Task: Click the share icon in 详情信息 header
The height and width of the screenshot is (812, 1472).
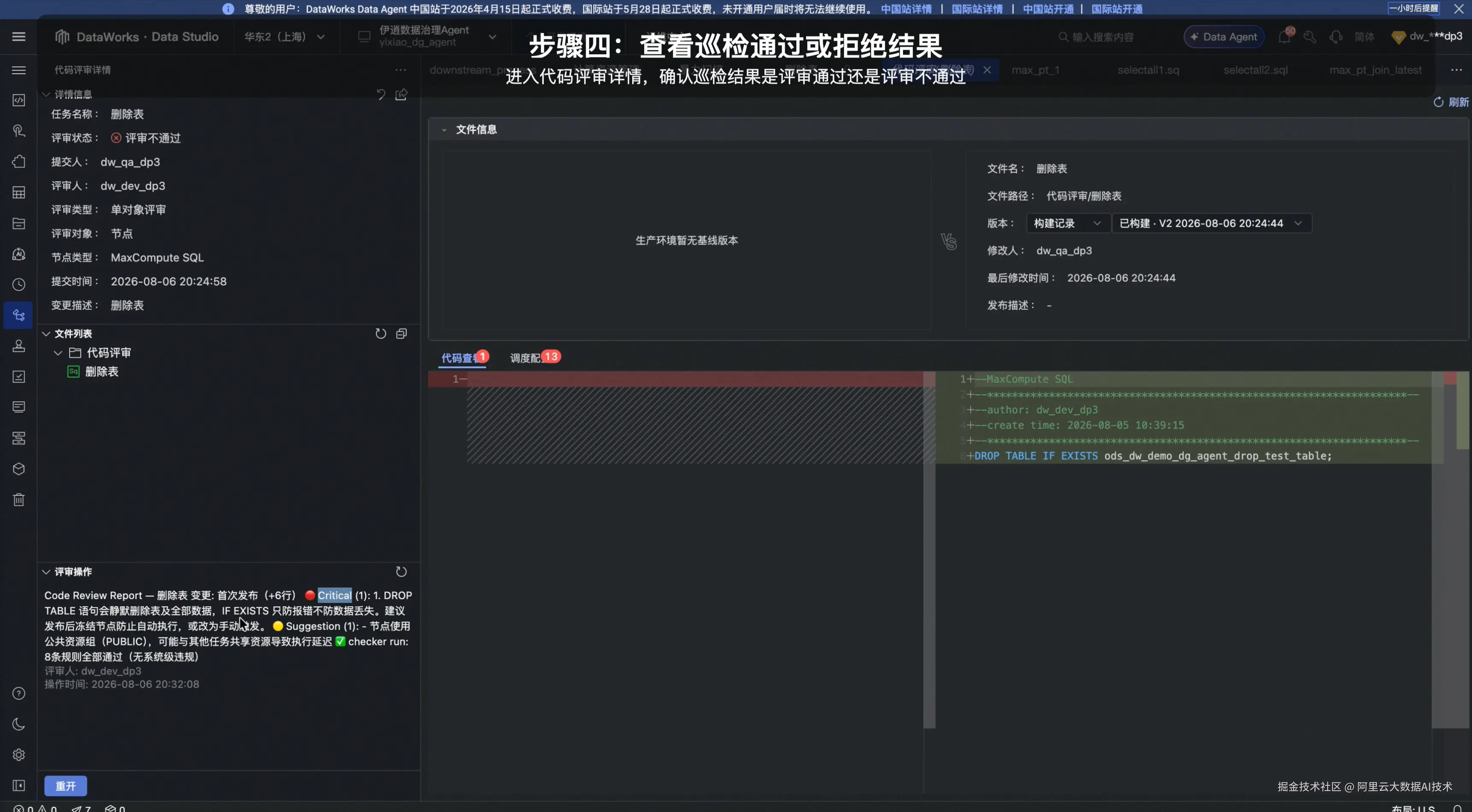Action: coord(402,94)
